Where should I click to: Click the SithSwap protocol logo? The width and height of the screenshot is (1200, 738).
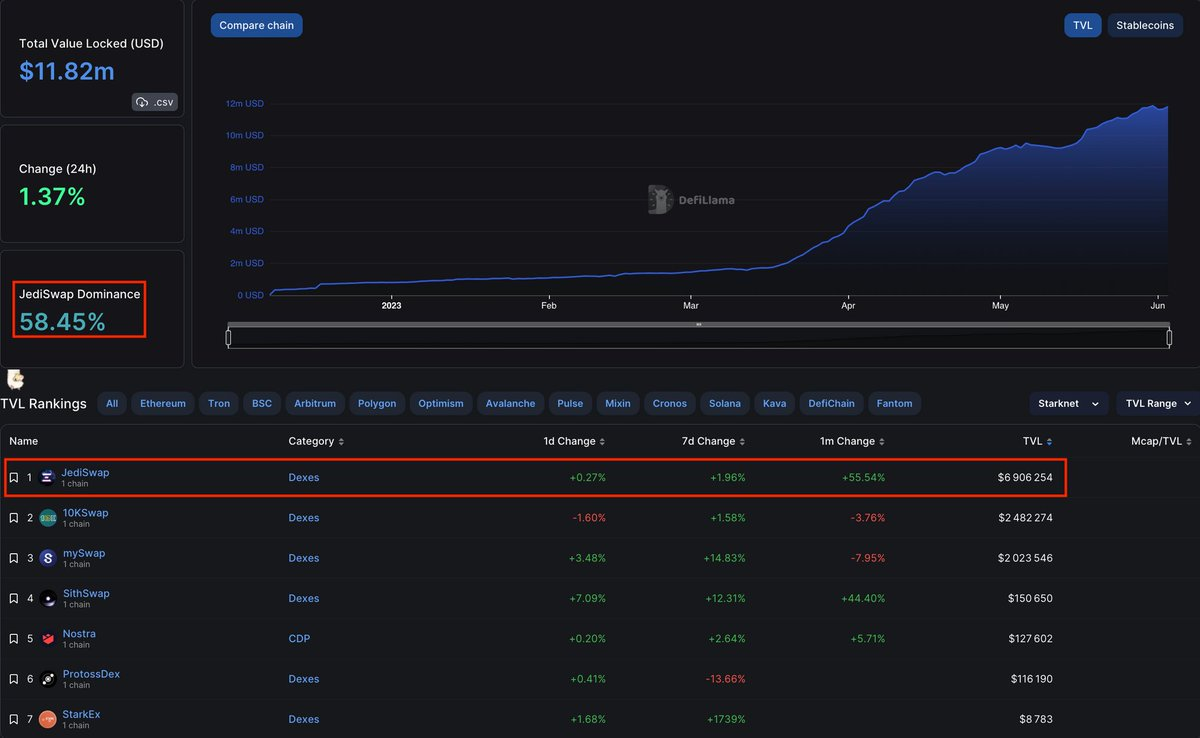click(x=47, y=598)
